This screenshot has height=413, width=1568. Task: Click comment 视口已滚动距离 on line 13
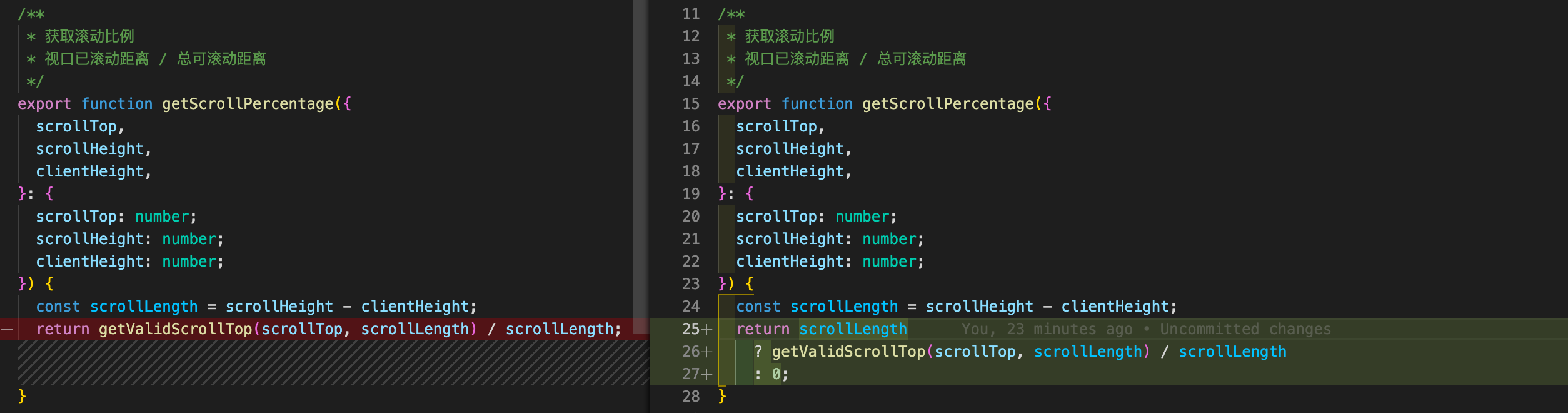[797, 59]
